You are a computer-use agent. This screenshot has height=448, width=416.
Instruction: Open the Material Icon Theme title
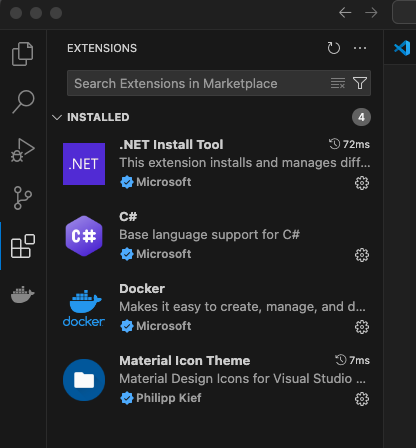click(185, 361)
